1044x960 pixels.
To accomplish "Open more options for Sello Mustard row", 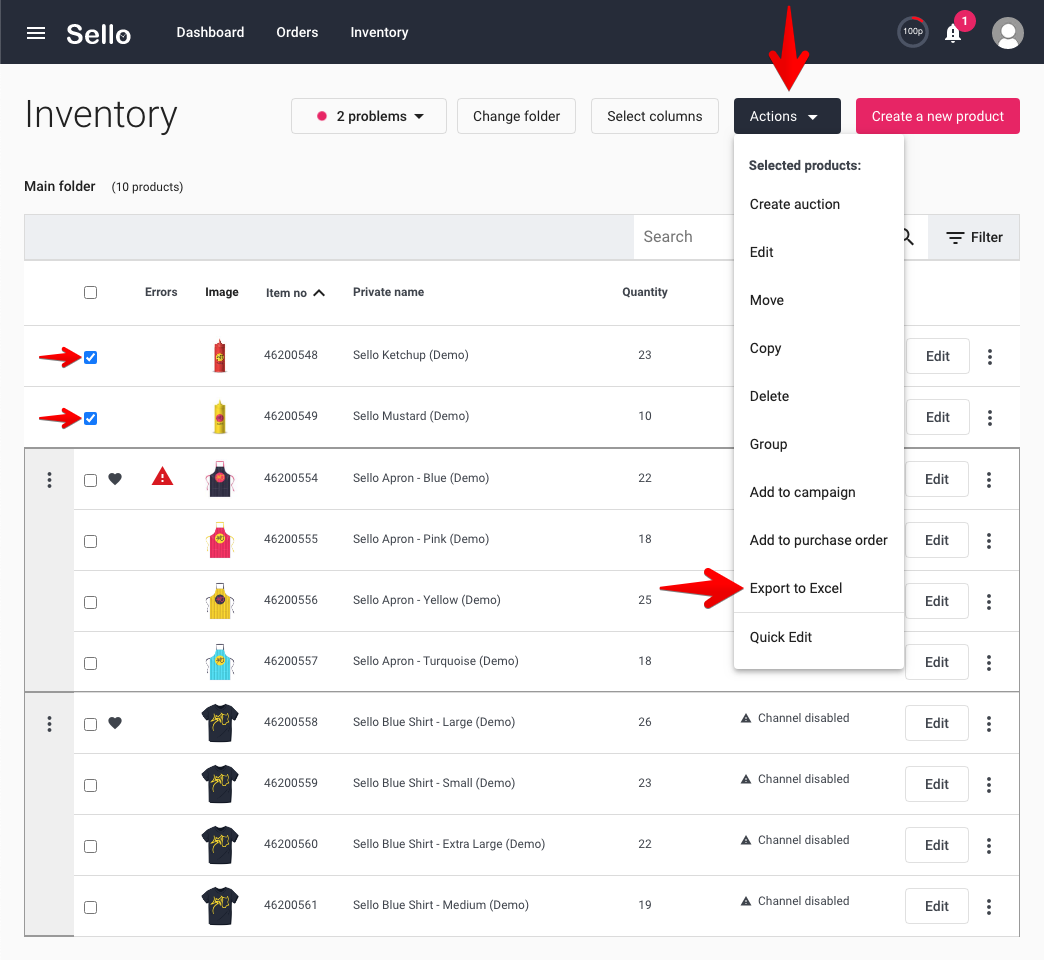I will [x=990, y=417].
